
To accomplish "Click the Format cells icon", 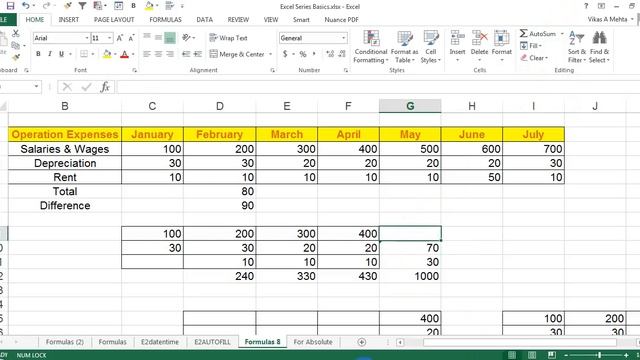I will point(501,38).
